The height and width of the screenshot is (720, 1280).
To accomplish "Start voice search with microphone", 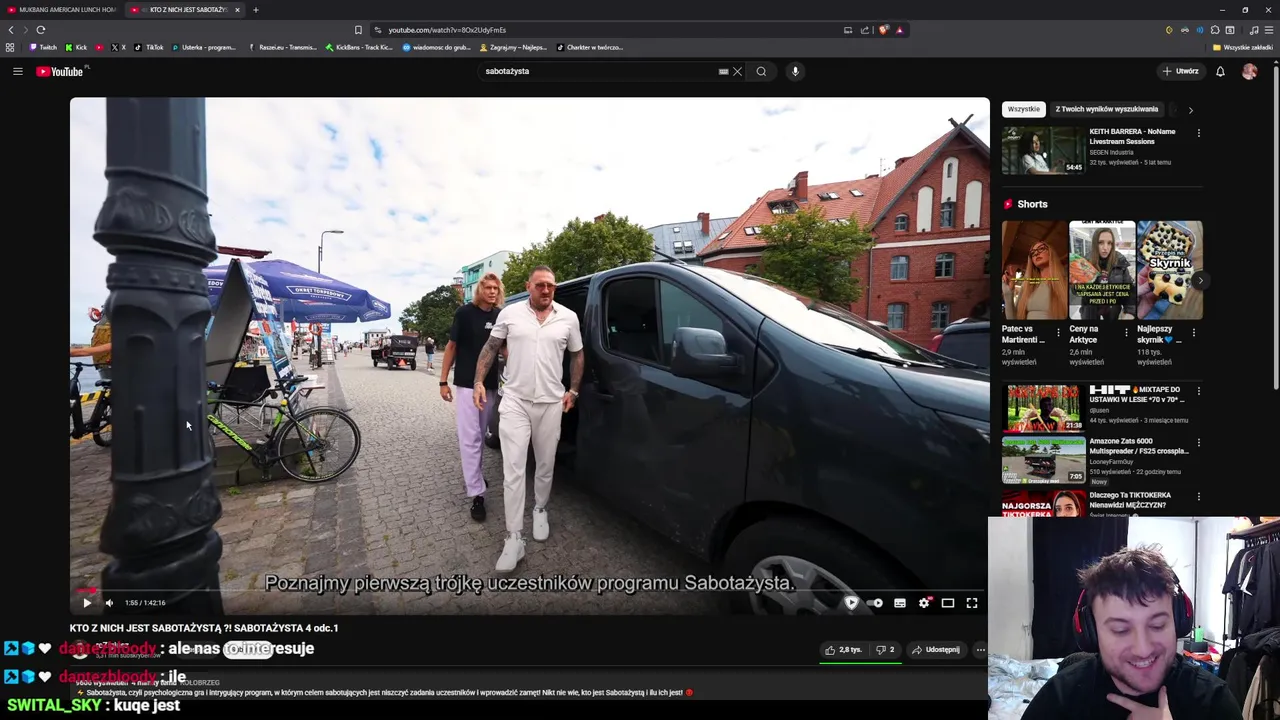I will click(795, 71).
